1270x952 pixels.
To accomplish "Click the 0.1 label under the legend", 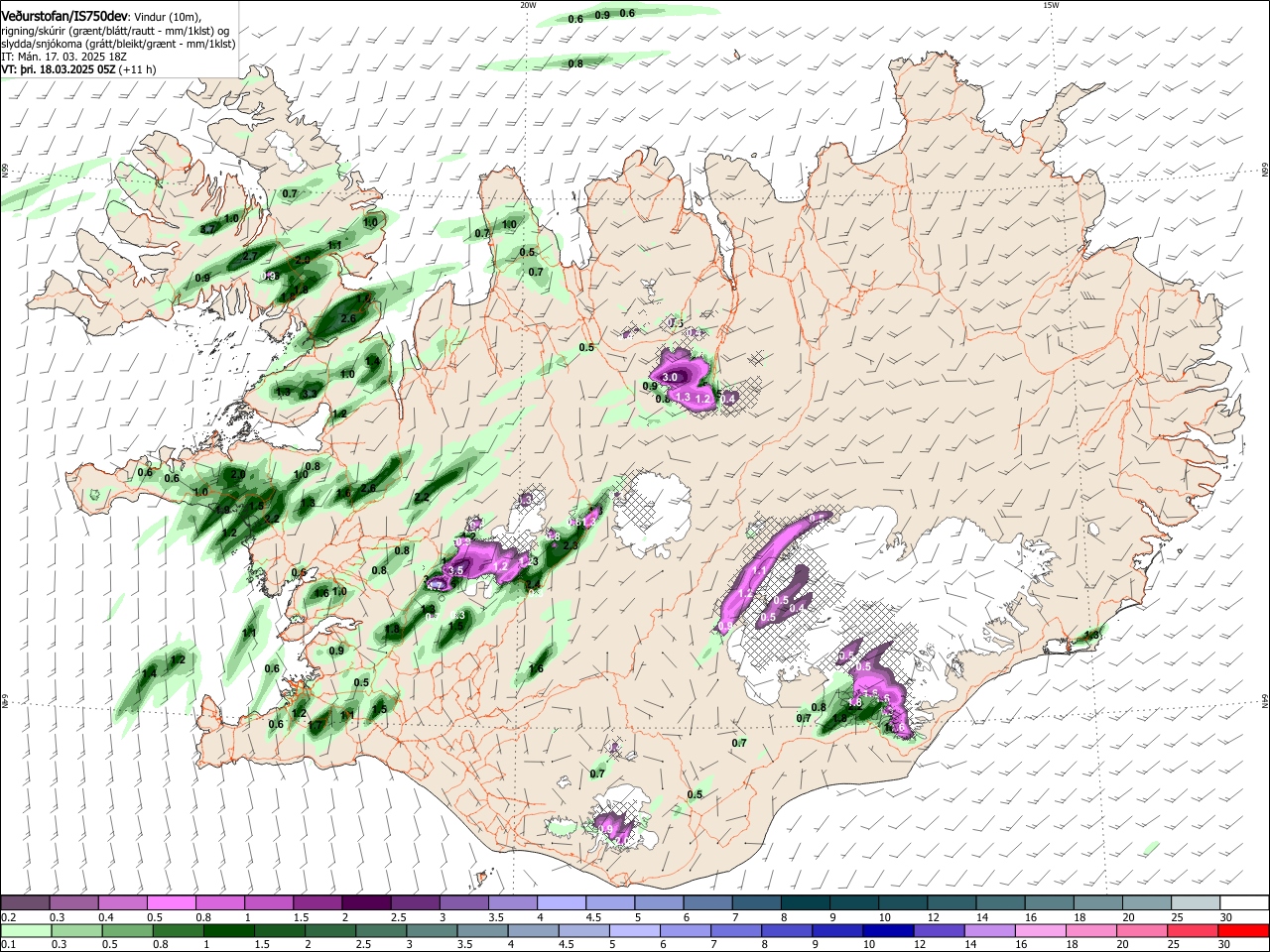I will pyautogui.click(x=7, y=945).
